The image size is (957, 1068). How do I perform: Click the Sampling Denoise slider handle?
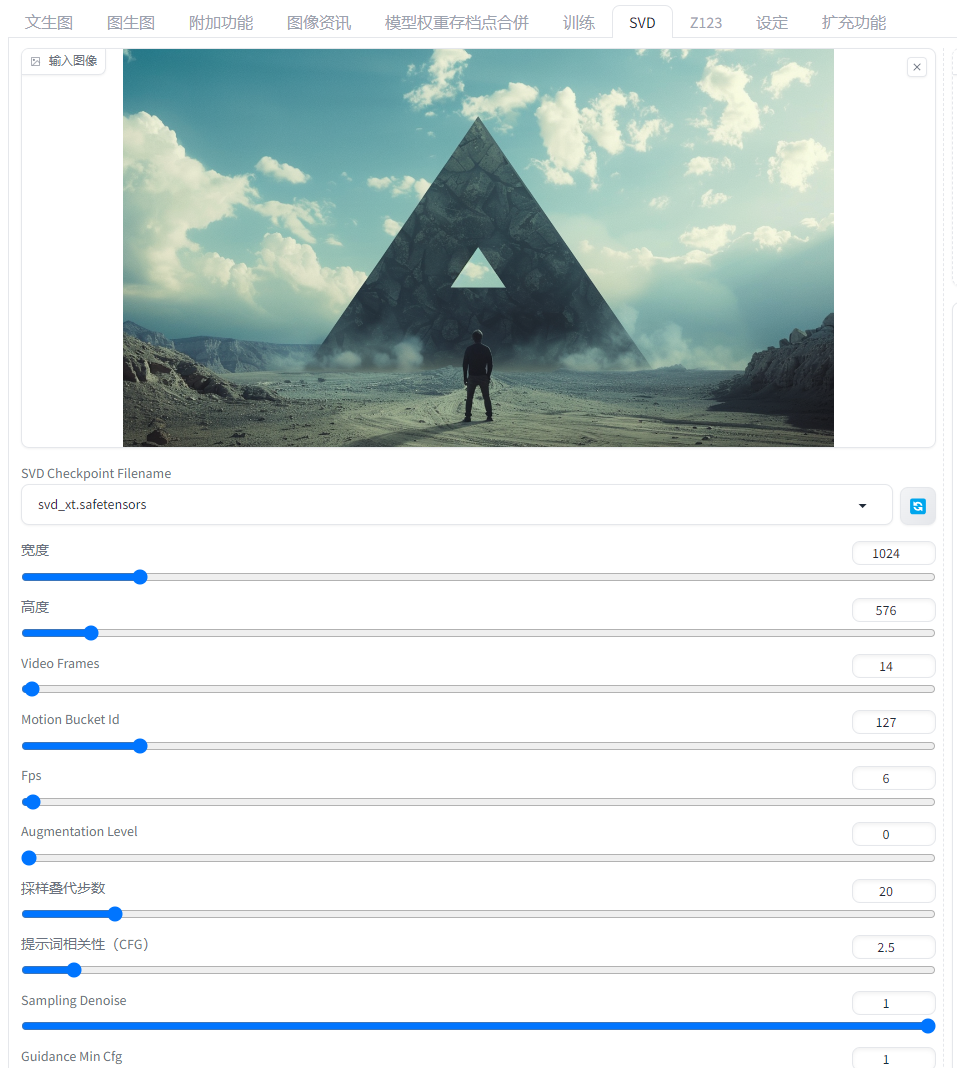click(928, 1026)
